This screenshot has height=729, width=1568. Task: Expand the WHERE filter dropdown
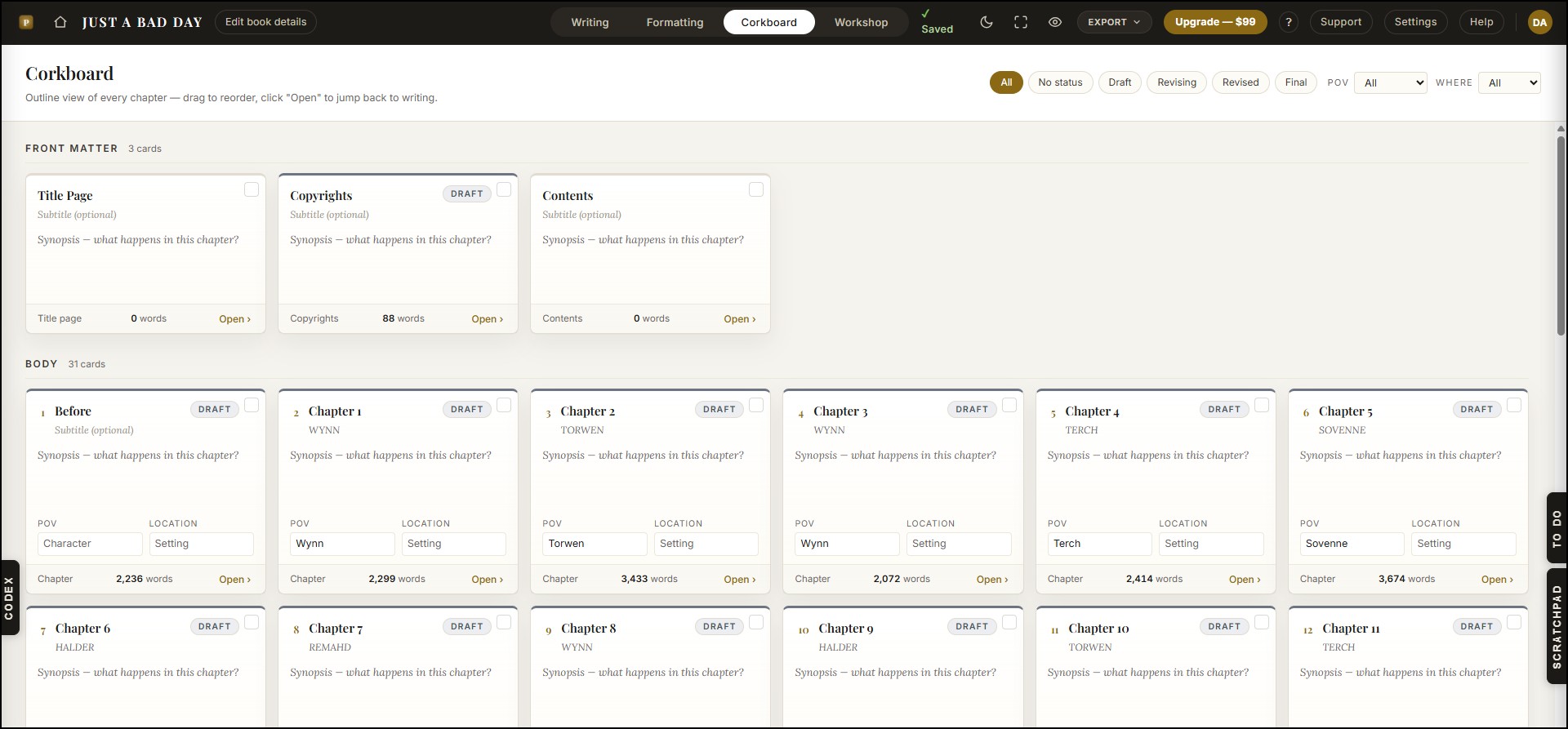[1509, 82]
